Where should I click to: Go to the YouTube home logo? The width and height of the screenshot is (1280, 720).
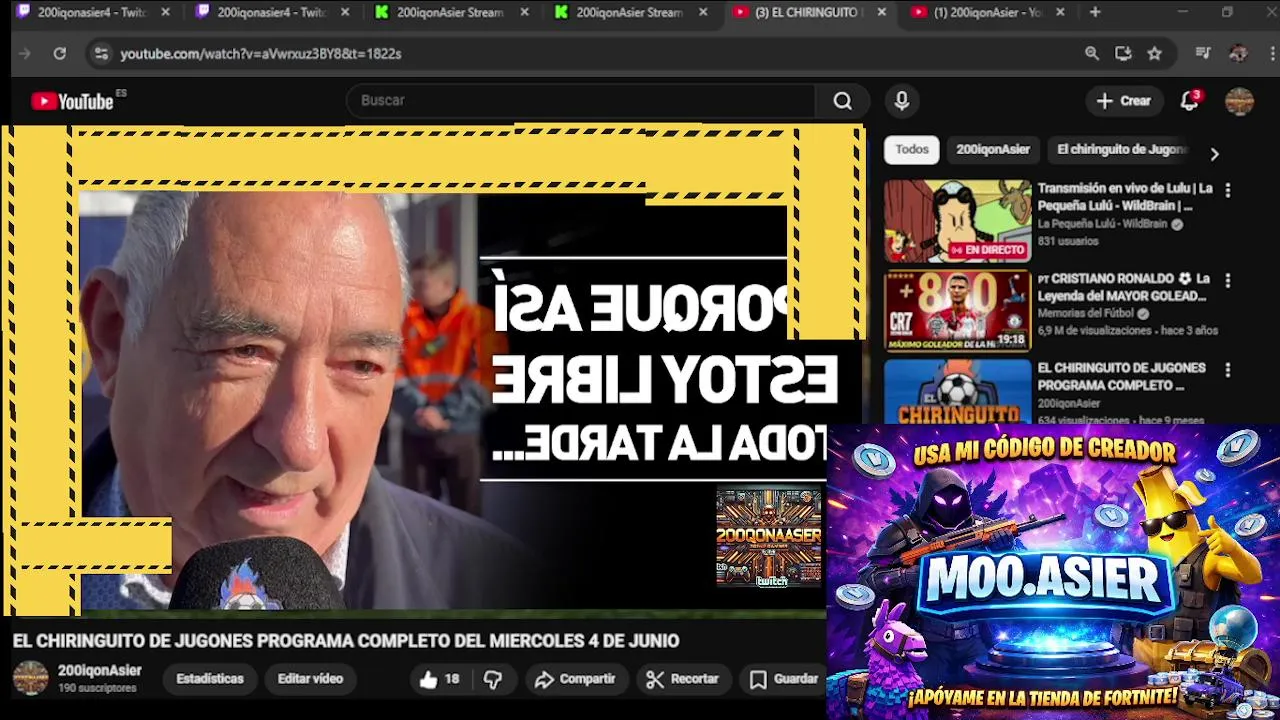(x=72, y=101)
